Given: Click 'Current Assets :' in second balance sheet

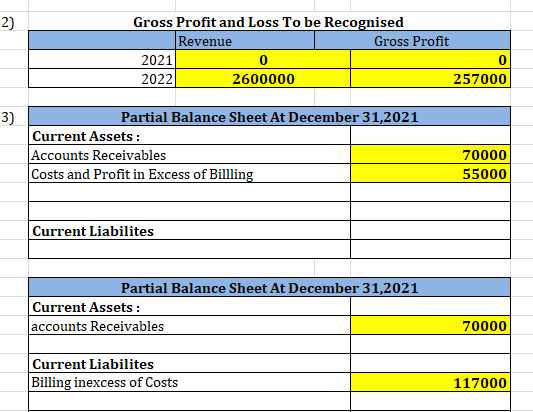Looking at the screenshot, I should click(189, 307).
